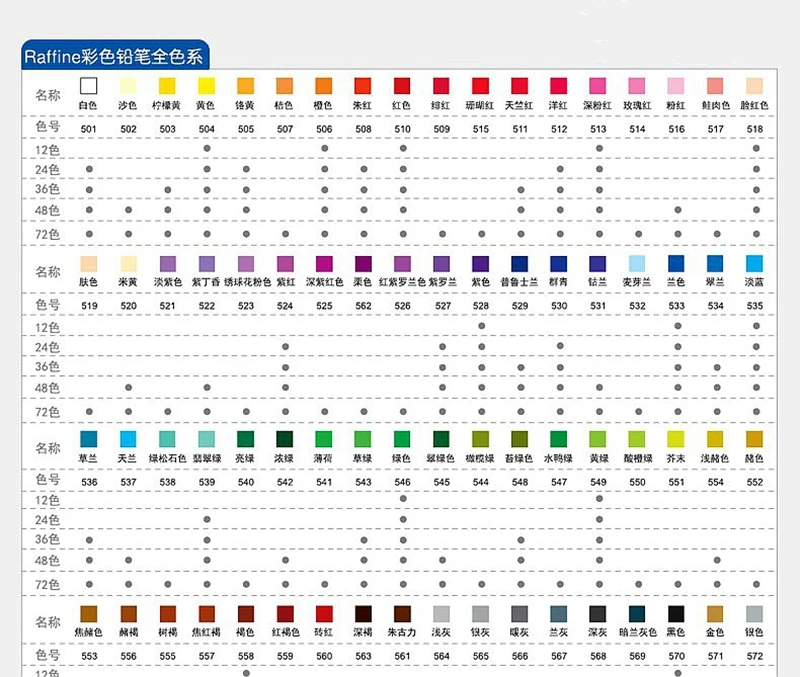Select the olive green 橄榄绿 swatch
This screenshot has height=677, width=800.
click(481, 439)
